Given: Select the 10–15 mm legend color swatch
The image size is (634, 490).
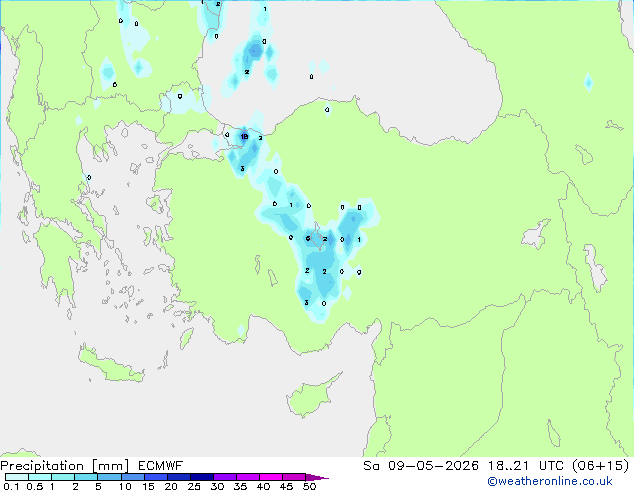Looking at the screenshot, I should click(x=132, y=477).
